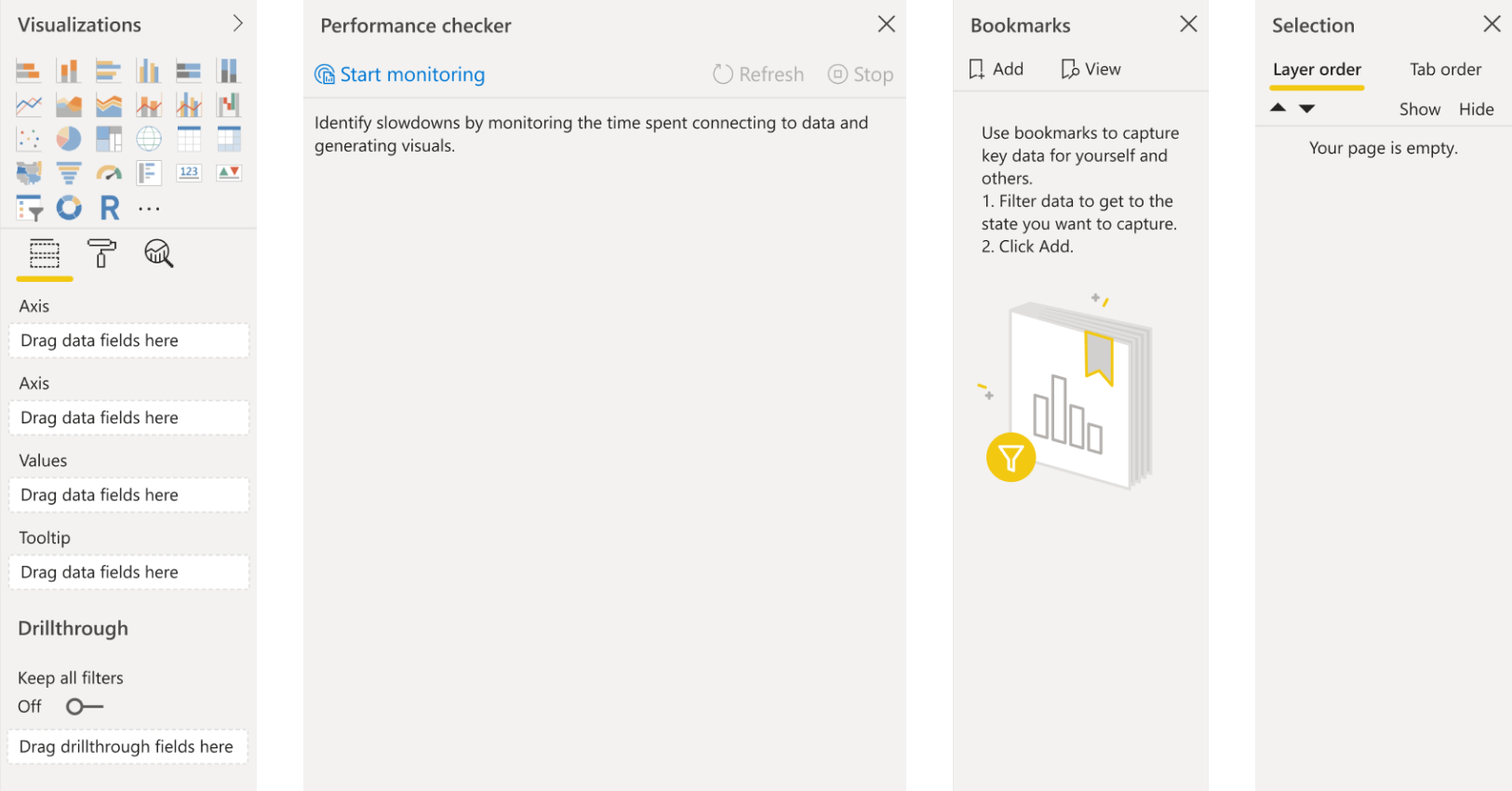
Task: Add an R script visual
Action: [x=109, y=208]
